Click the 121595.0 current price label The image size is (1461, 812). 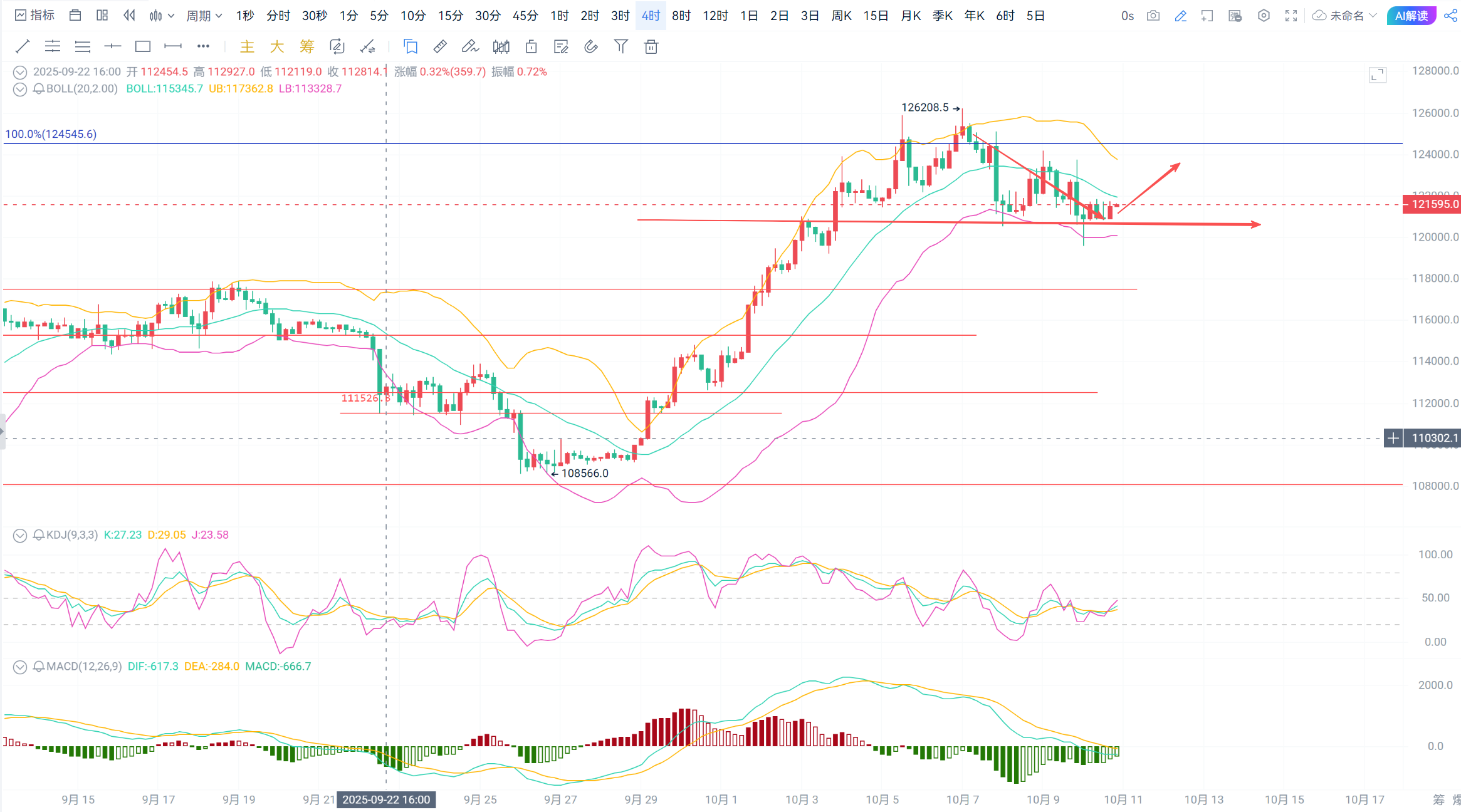click(1432, 204)
